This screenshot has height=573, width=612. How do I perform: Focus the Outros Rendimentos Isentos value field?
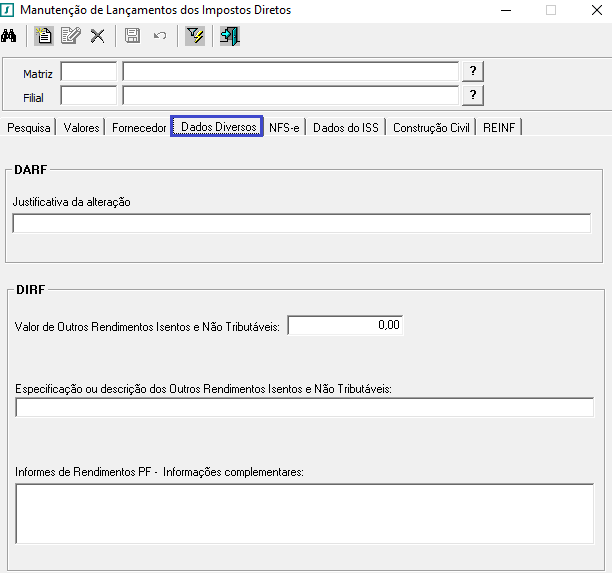[345, 325]
